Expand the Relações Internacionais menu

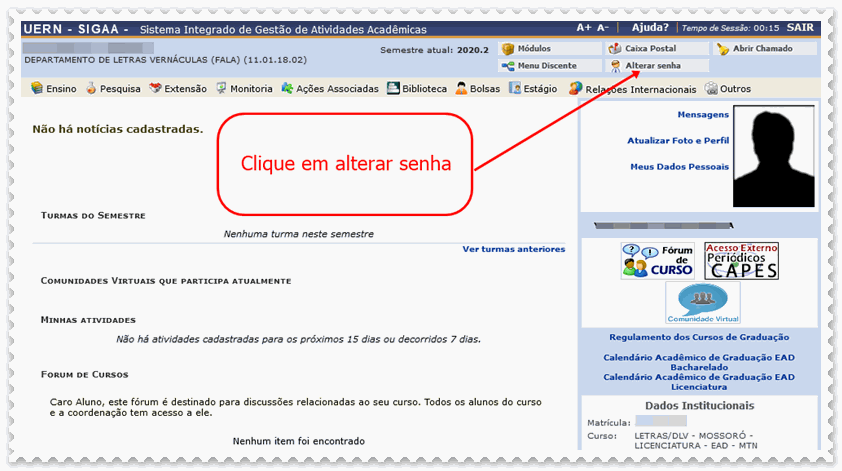pos(619,89)
